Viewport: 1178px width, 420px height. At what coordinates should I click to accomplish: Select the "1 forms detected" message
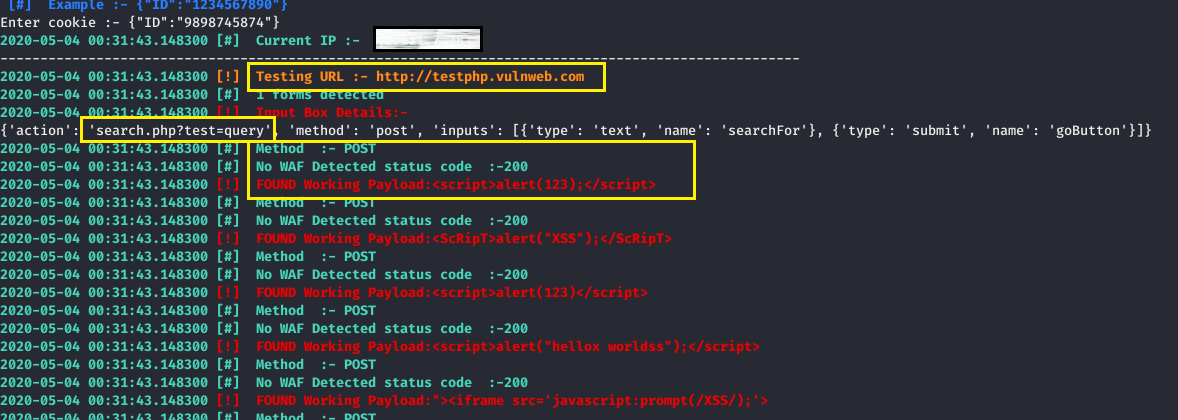tap(319, 95)
